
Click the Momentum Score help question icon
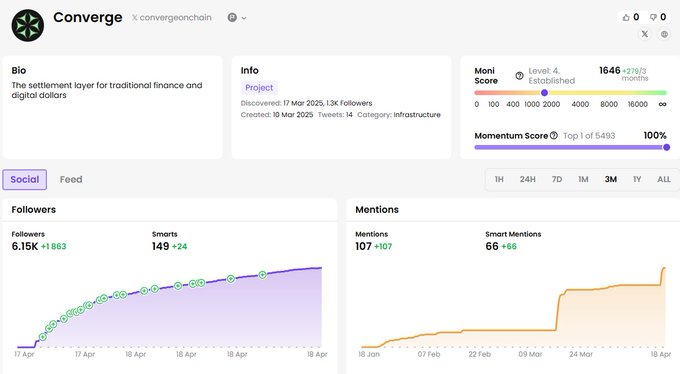554,135
